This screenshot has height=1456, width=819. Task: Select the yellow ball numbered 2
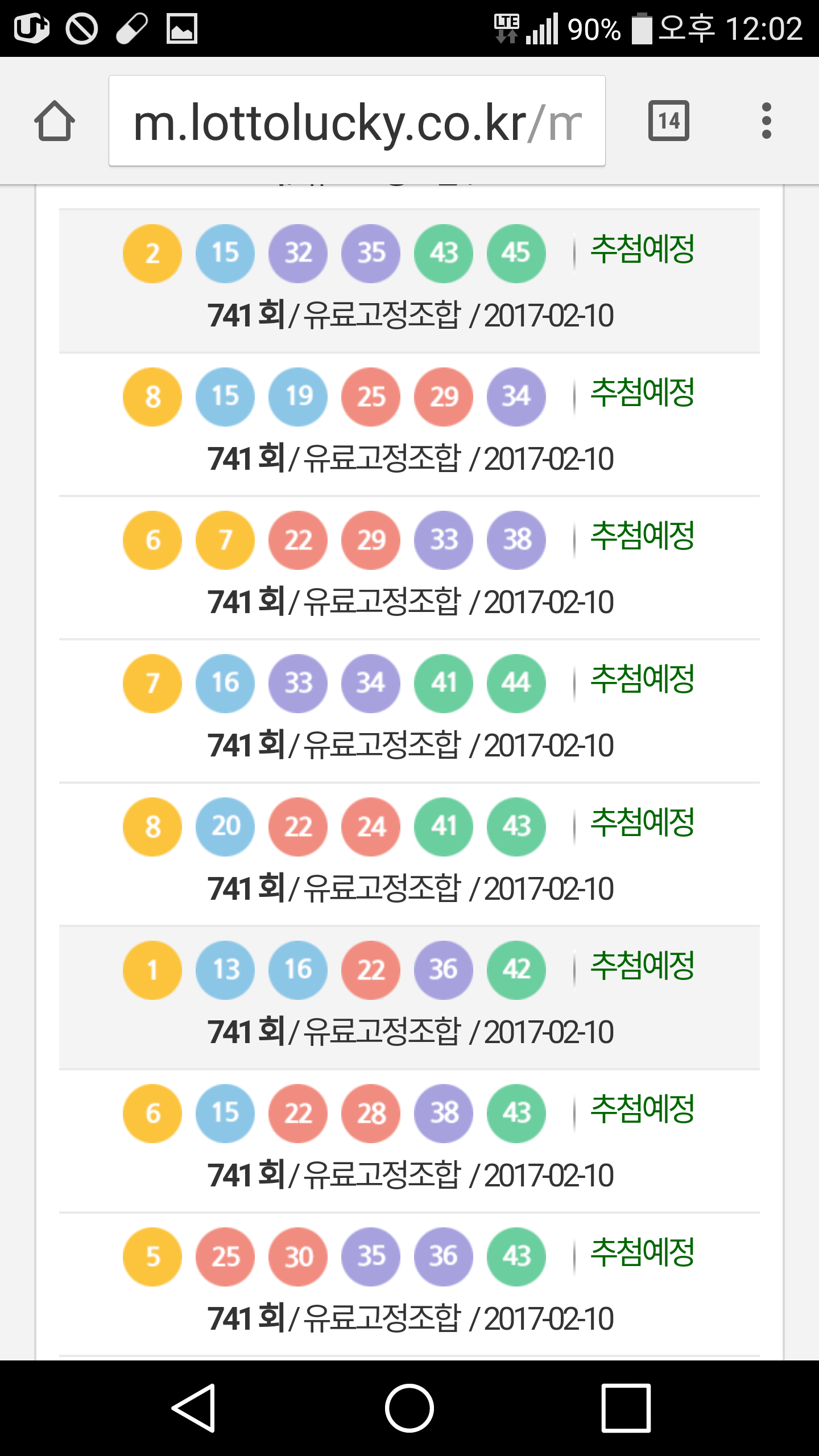[152, 253]
